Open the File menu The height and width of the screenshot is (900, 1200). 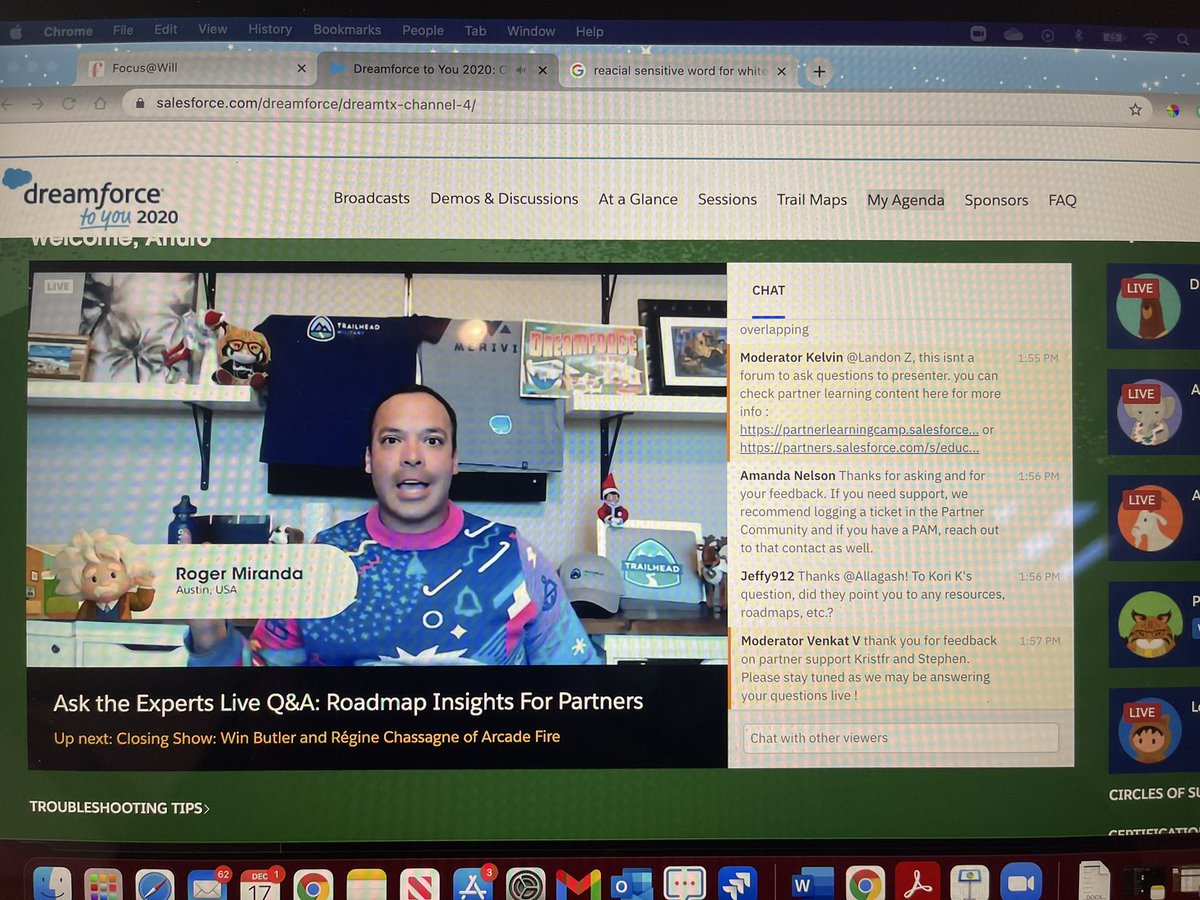(x=123, y=30)
